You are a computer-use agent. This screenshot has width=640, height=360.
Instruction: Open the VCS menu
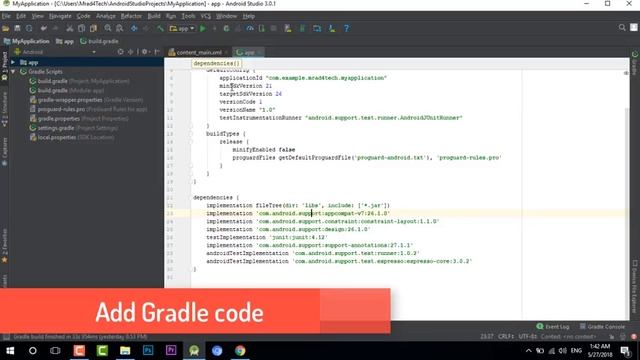205,16
